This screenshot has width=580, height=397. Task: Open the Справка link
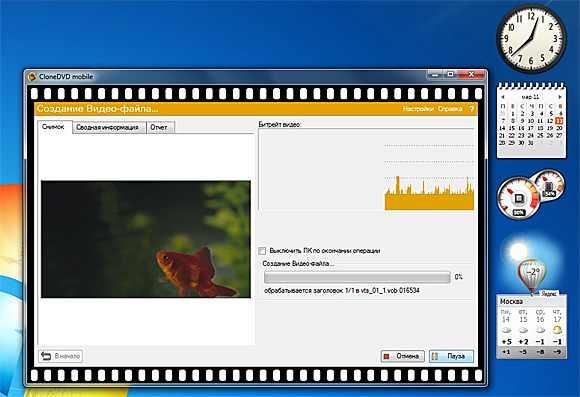click(450, 109)
